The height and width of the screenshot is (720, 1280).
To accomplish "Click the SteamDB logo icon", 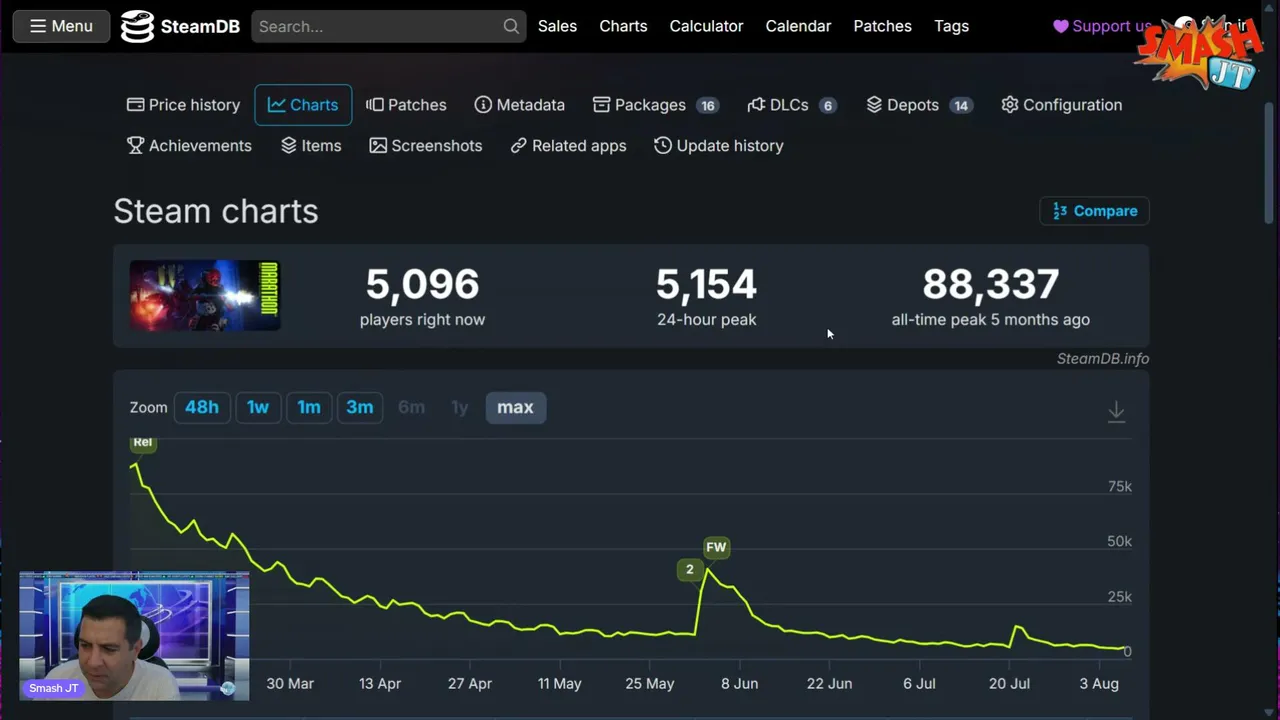I will pos(137,27).
